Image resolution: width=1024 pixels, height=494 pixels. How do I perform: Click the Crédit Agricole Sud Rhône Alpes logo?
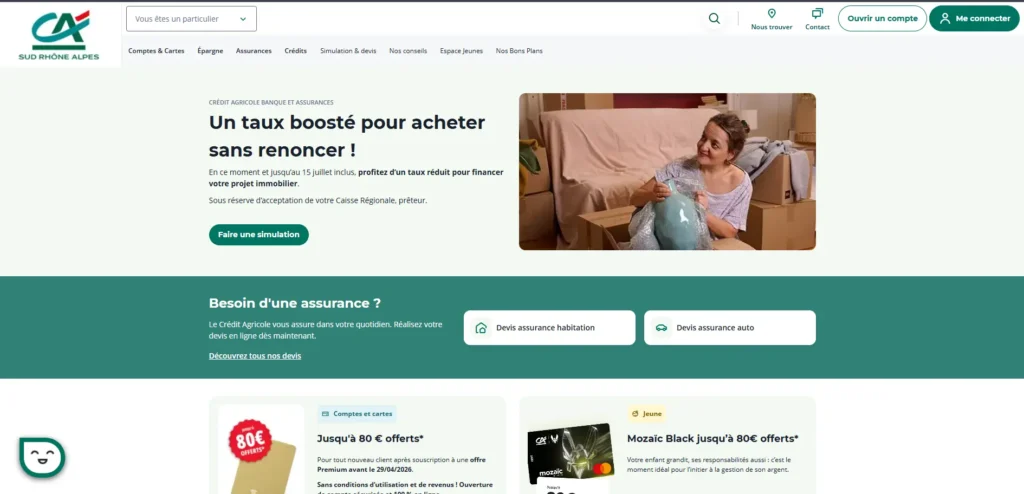click(x=59, y=35)
